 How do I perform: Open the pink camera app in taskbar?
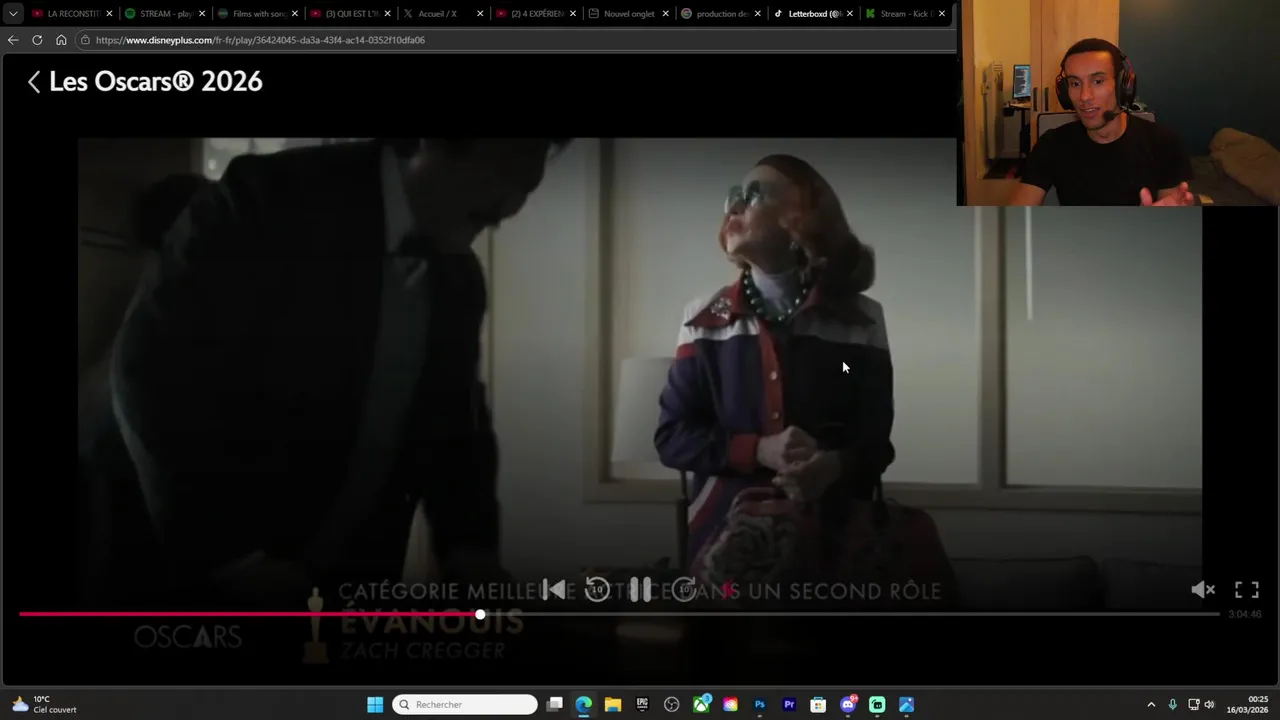(x=731, y=704)
